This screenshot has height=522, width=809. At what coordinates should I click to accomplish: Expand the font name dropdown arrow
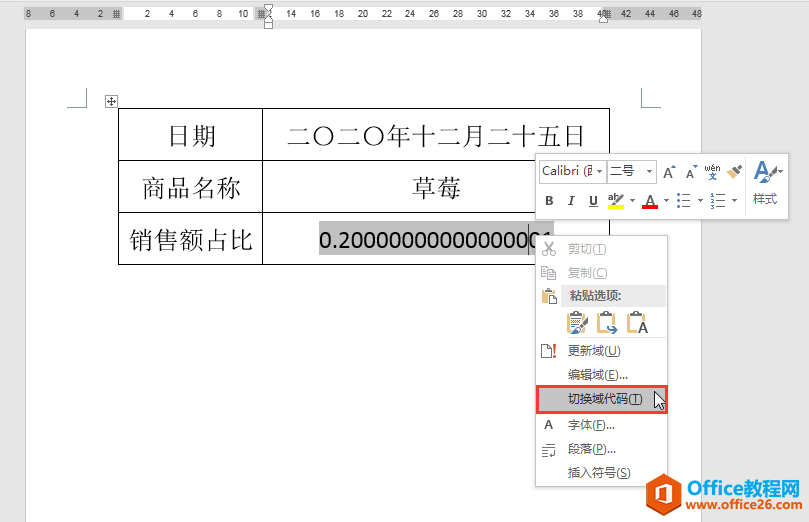pos(600,171)
